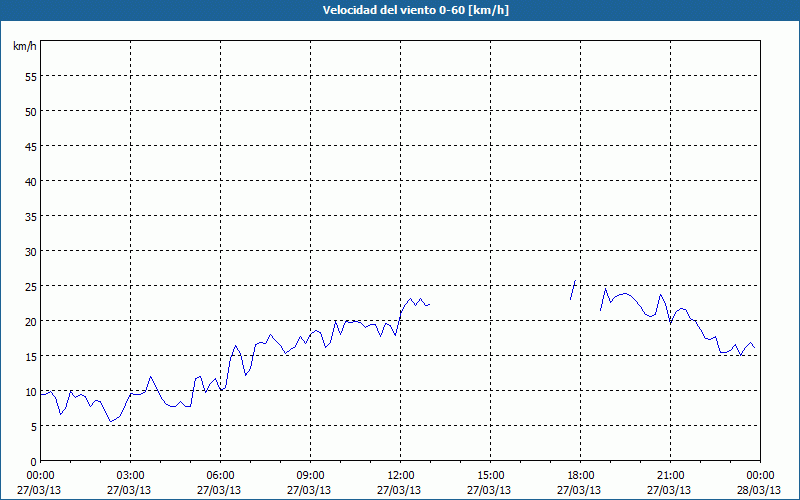Click the 27/03/13 date beneath 12:00

coord(399,490)
